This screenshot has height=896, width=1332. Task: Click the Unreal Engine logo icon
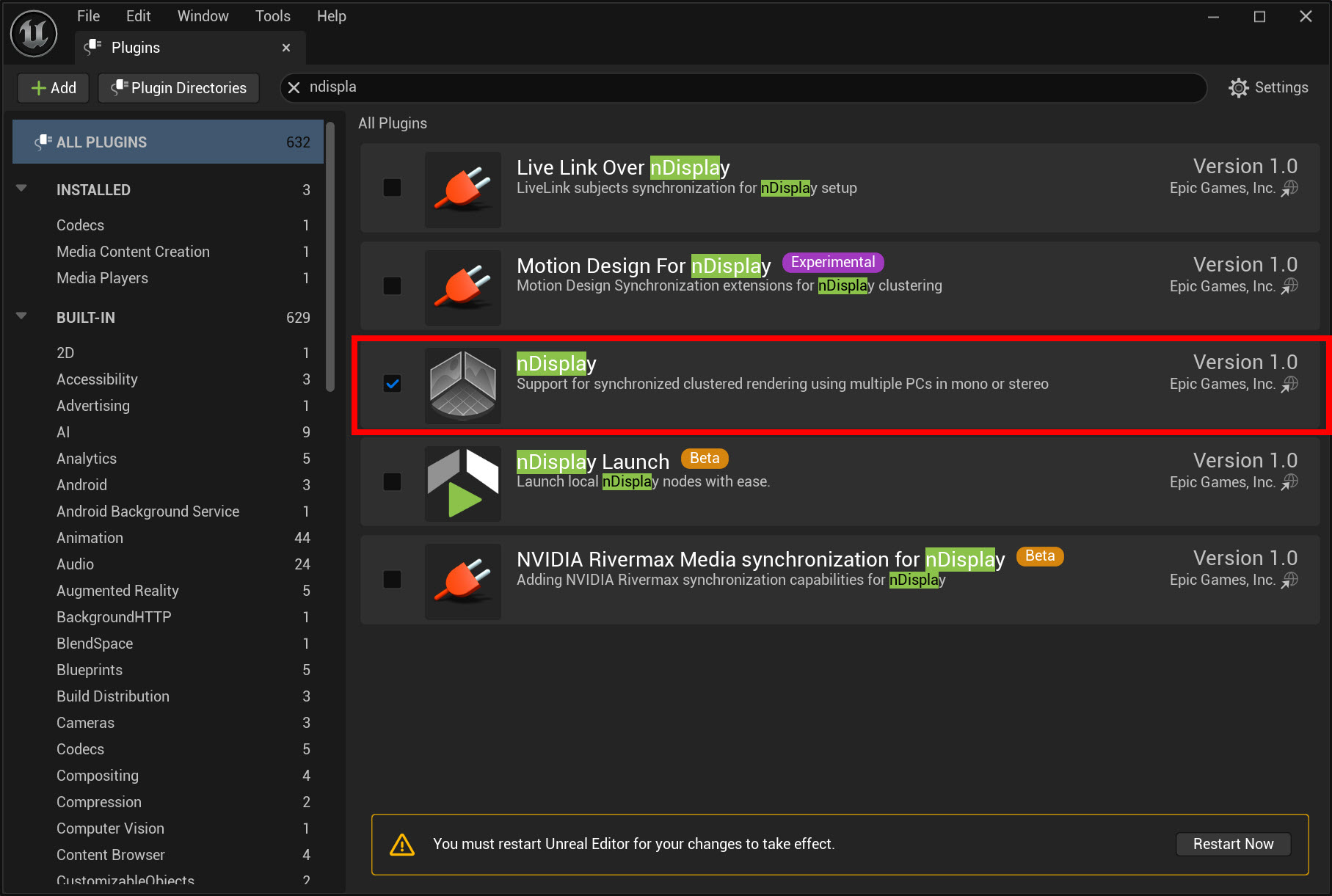[x=34, y=34]
